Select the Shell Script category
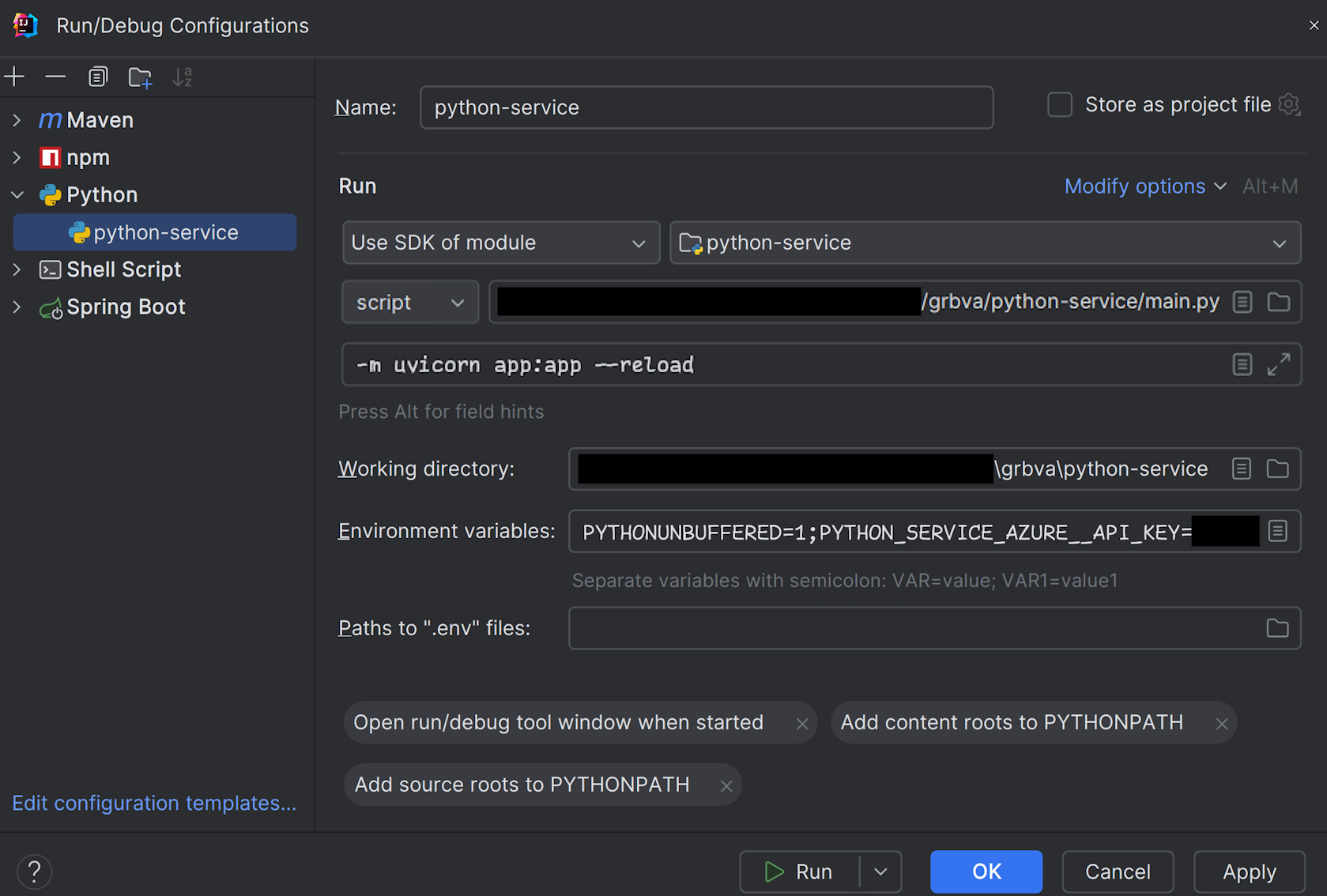The width and height of the screenshot is (1327, 896). pyautogui.click(x=123, y=269)
